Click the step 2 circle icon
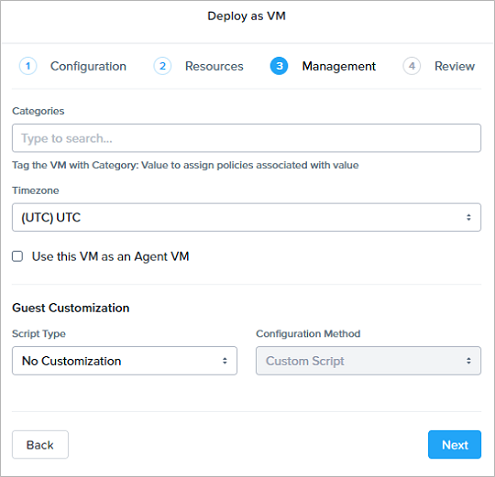Screen dimensions: 495x477 162,66
